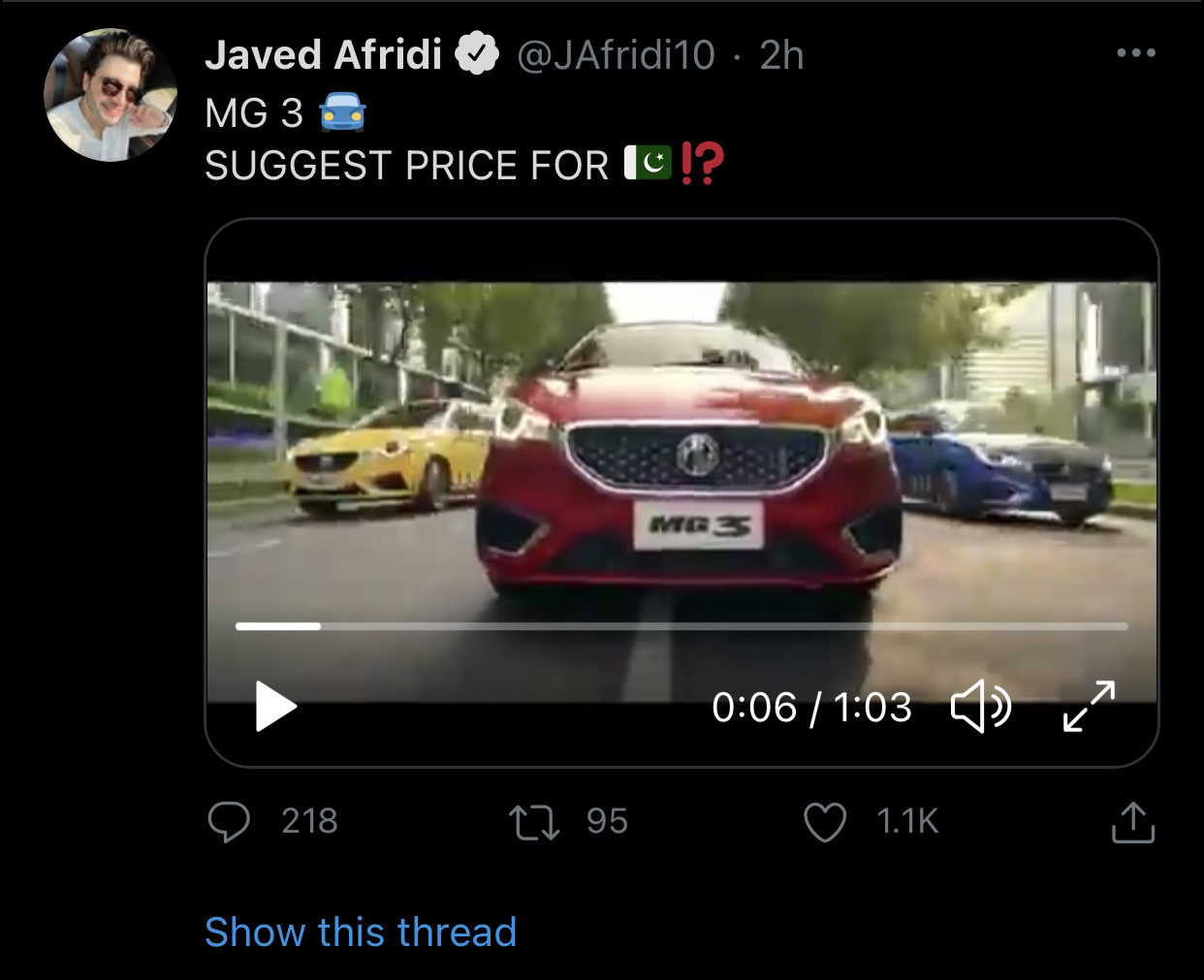1204x980 pixels.
Task: Click the Javed Afridi display name
Action: [x=324, y=55]
